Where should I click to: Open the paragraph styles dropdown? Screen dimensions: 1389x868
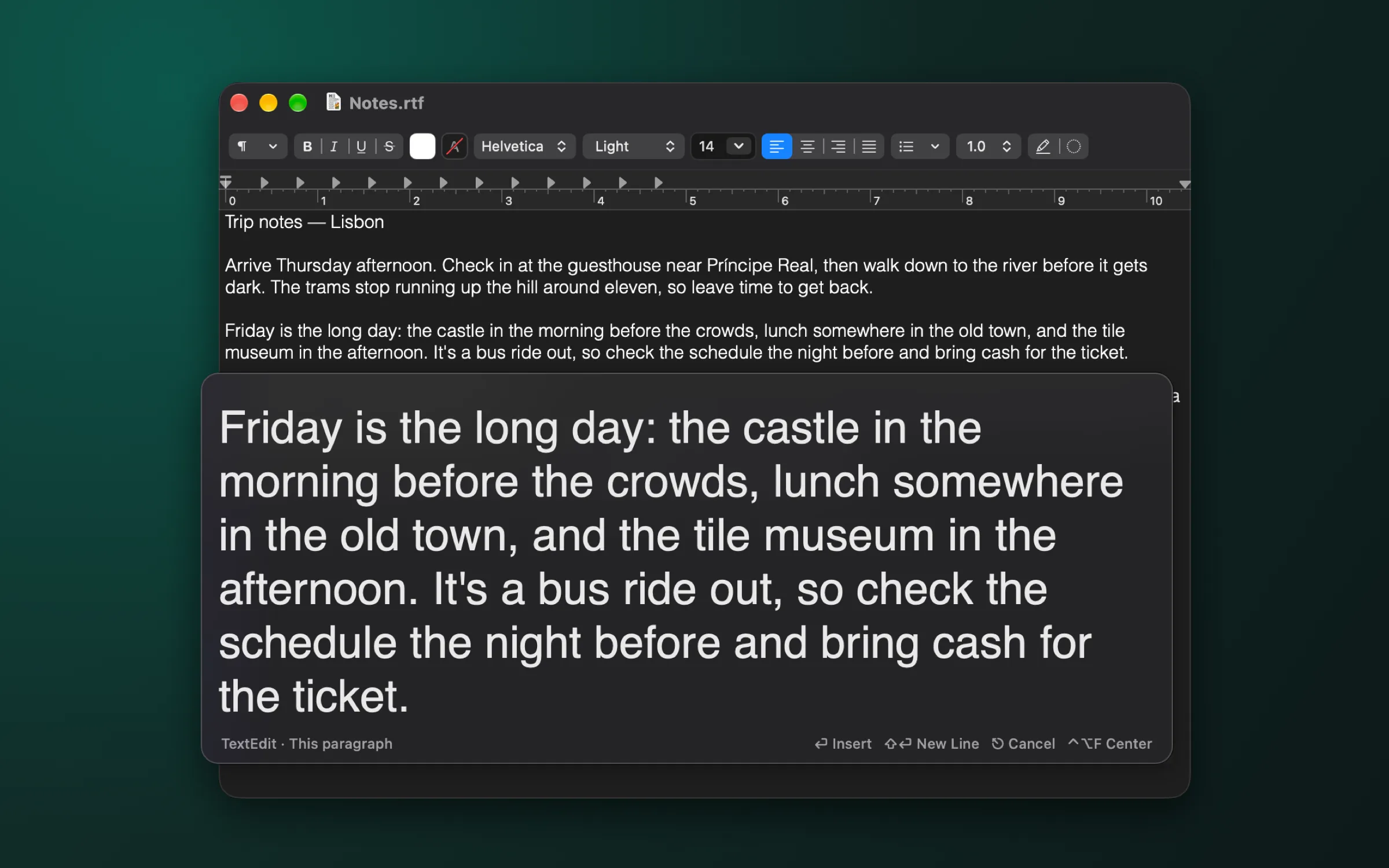click(258, 146)
